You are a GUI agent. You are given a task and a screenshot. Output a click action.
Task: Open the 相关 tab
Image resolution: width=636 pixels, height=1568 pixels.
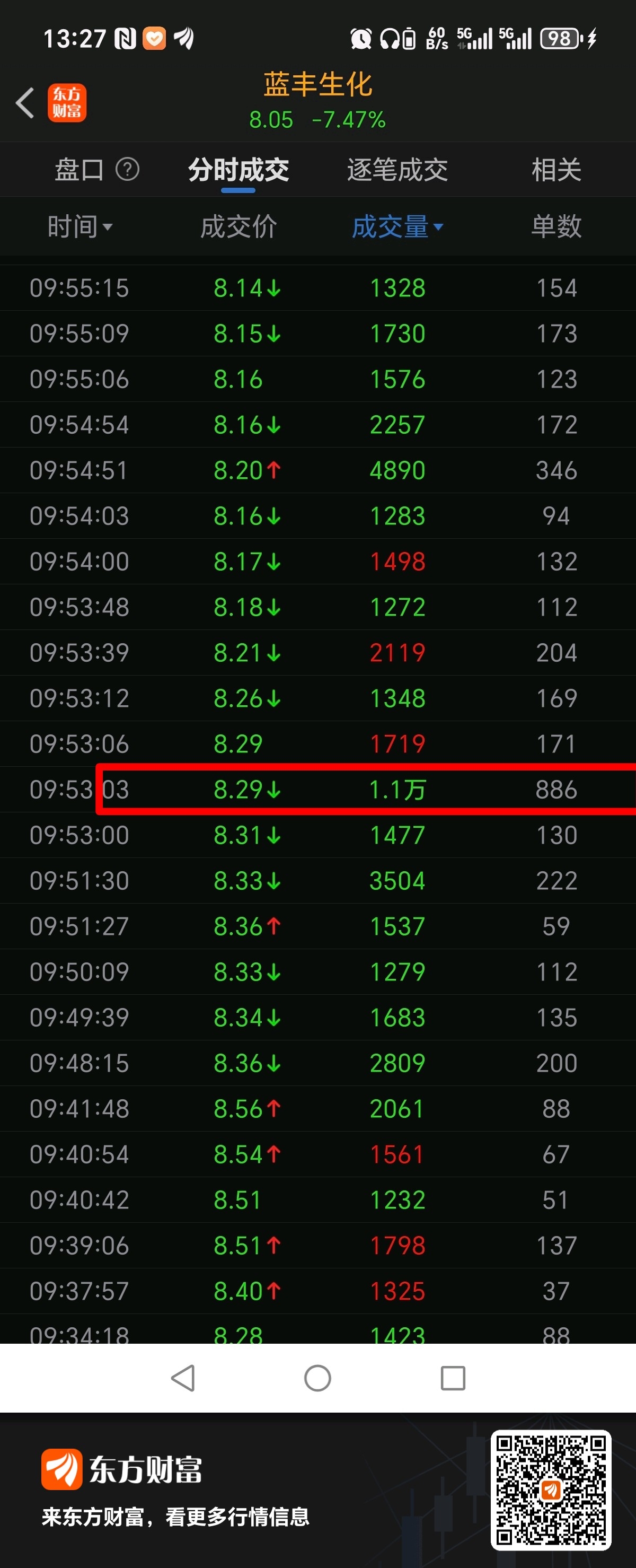point(556,169)
